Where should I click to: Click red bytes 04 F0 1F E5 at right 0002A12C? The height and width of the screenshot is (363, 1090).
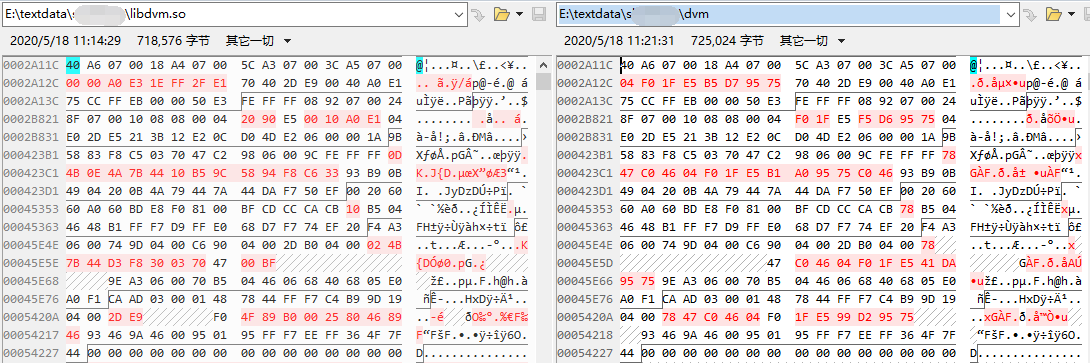pyautogui.click(x=657, y=83)
